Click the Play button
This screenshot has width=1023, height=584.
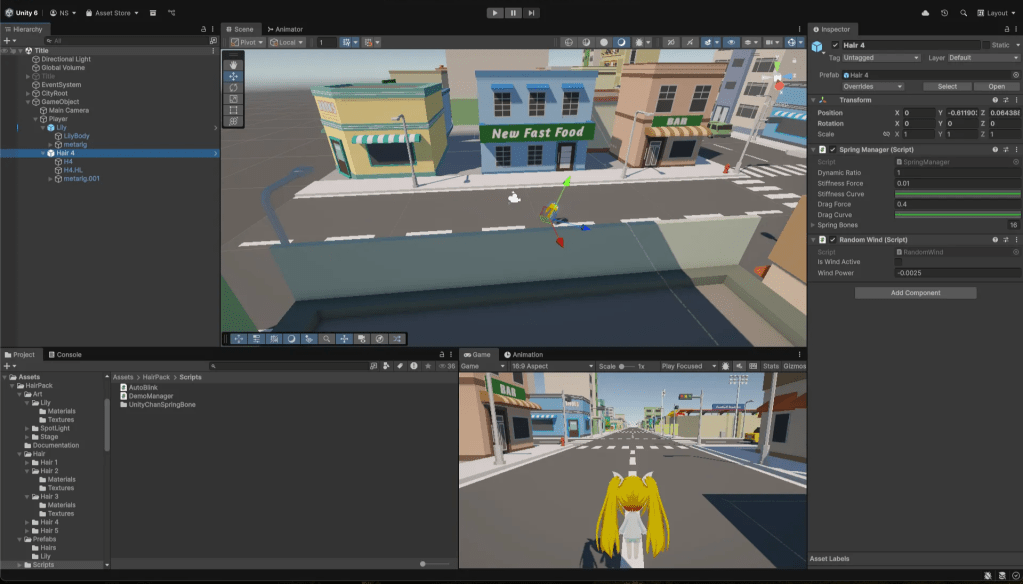[494, 13]
